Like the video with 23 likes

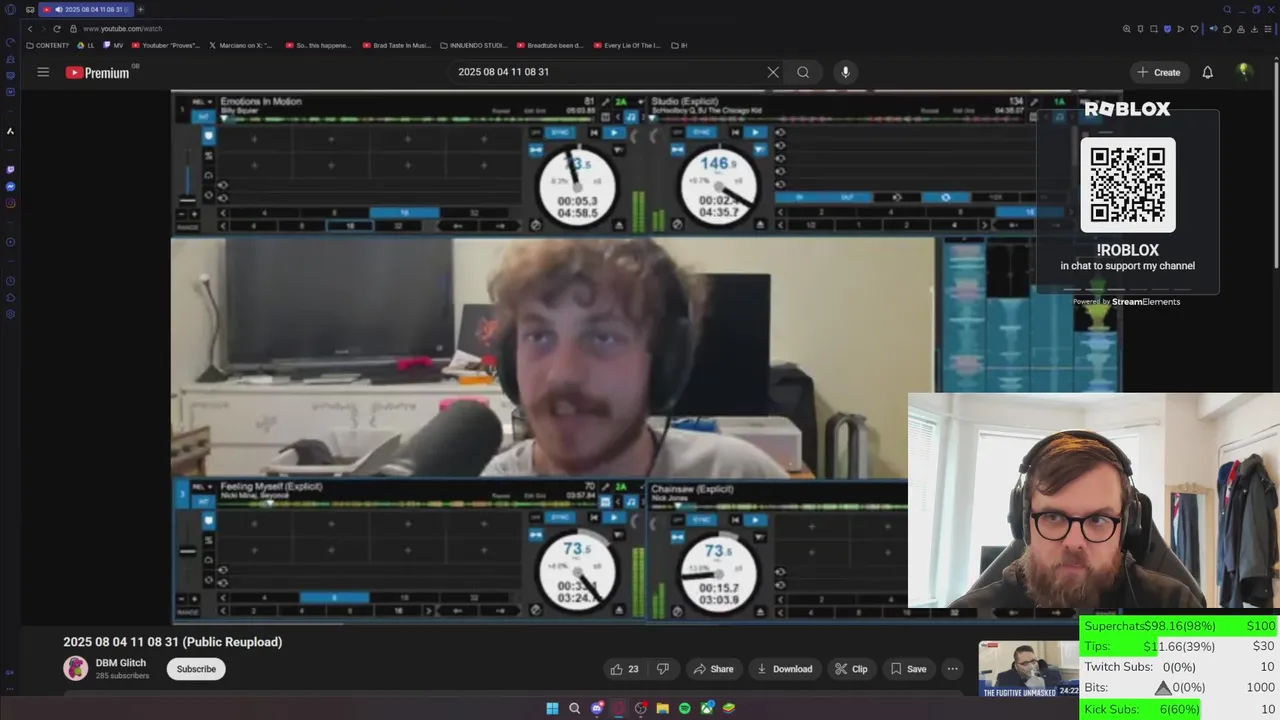(x=624, y=669)
